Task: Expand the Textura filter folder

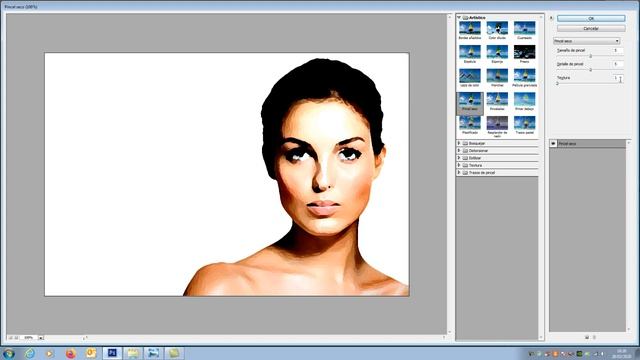Action: tap(459, 165)
